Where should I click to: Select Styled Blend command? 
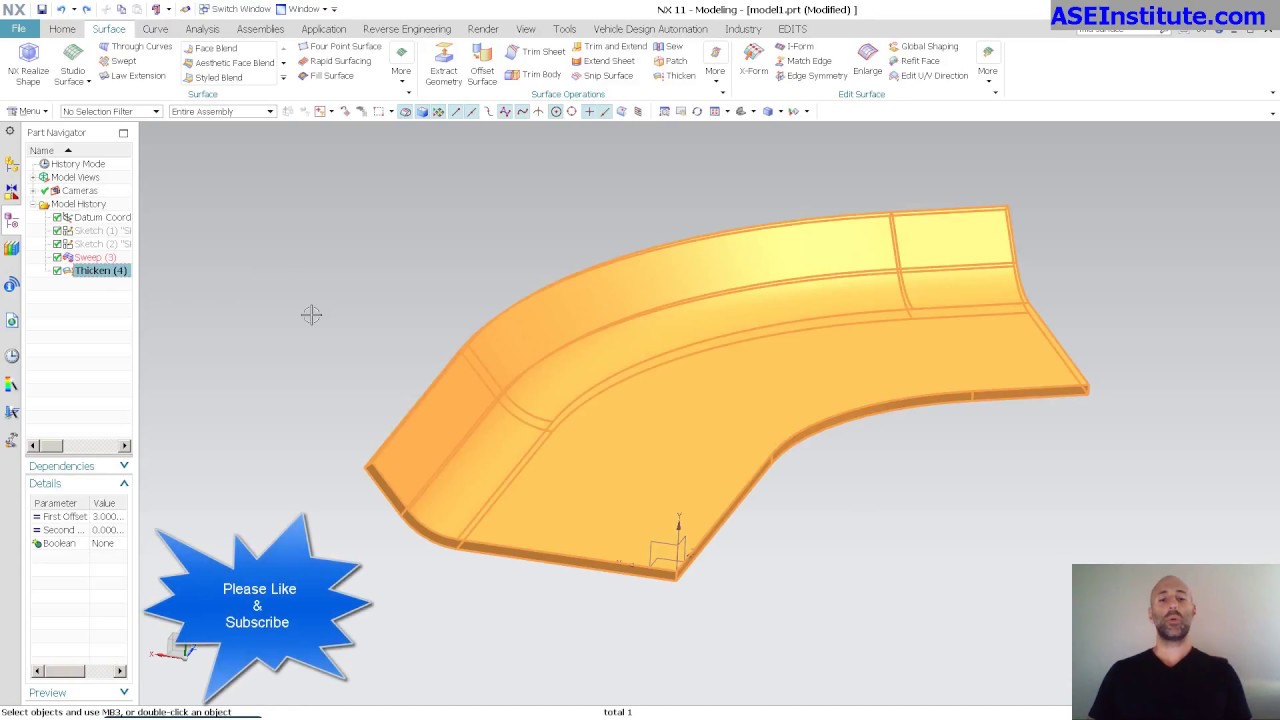(x=212, y=78)
